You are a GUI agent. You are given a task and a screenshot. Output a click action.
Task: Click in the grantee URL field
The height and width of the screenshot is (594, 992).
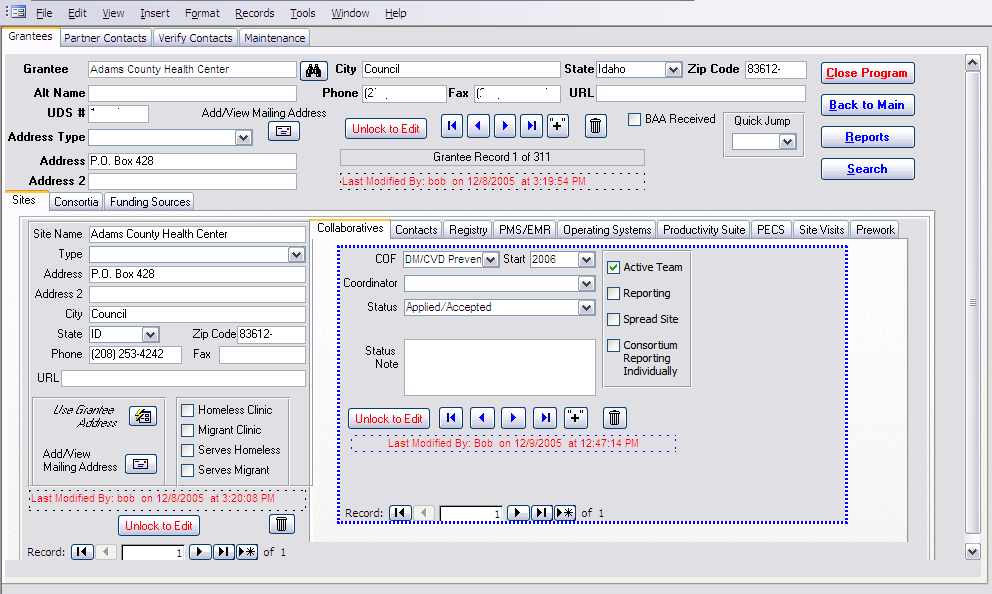pos(701,94)
